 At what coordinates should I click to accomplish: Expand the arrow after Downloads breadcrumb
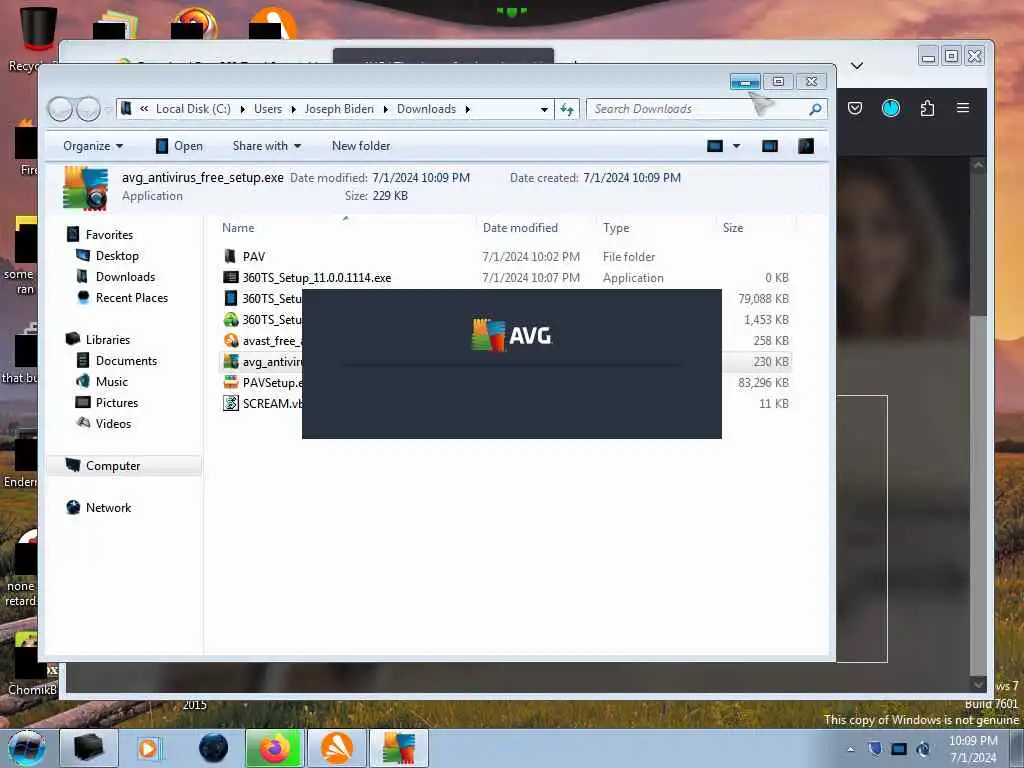pos(468,109)
